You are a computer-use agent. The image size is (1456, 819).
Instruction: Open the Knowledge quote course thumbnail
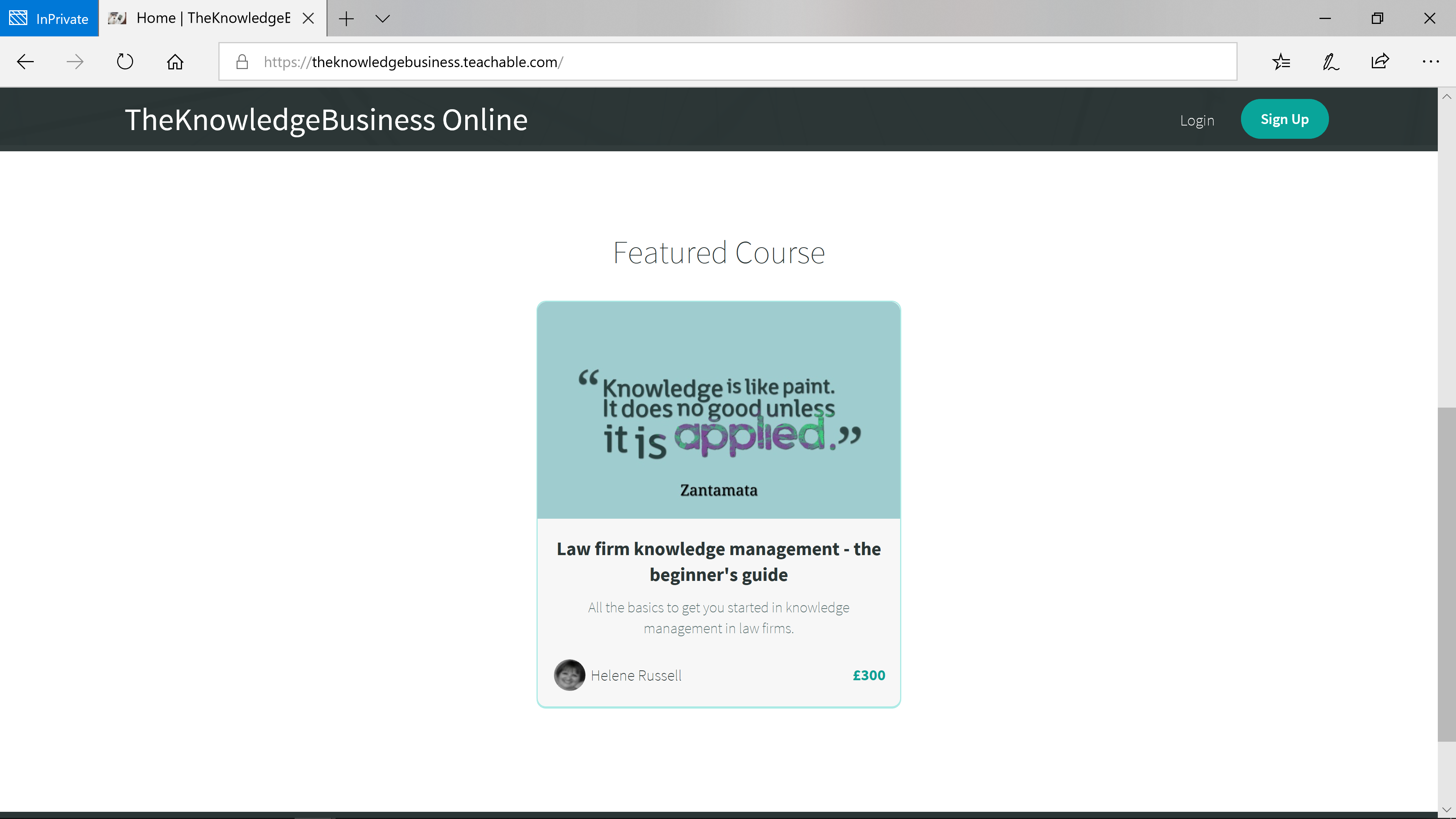pos(719,410)
